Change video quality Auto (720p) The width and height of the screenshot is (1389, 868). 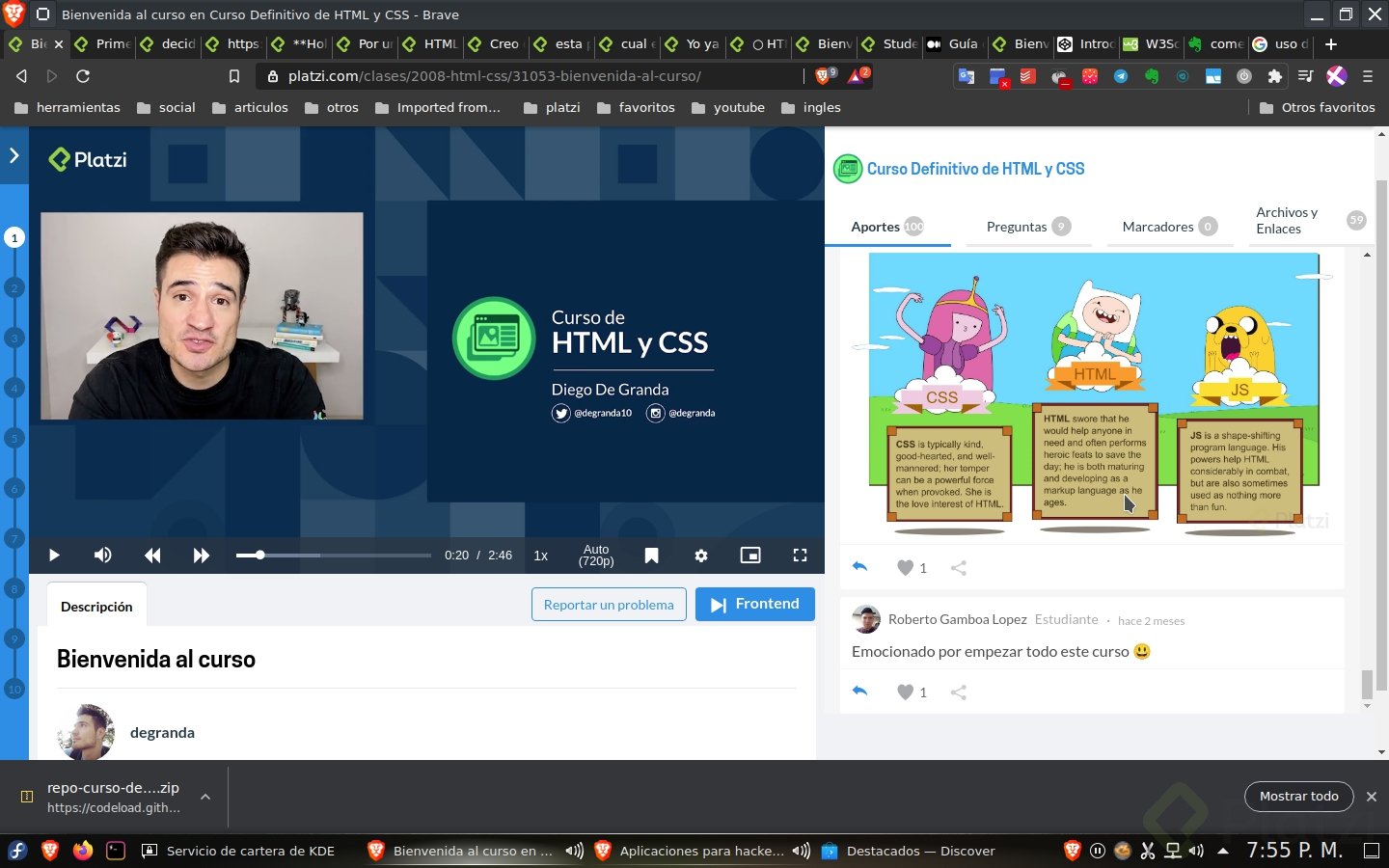pos(596,556)
